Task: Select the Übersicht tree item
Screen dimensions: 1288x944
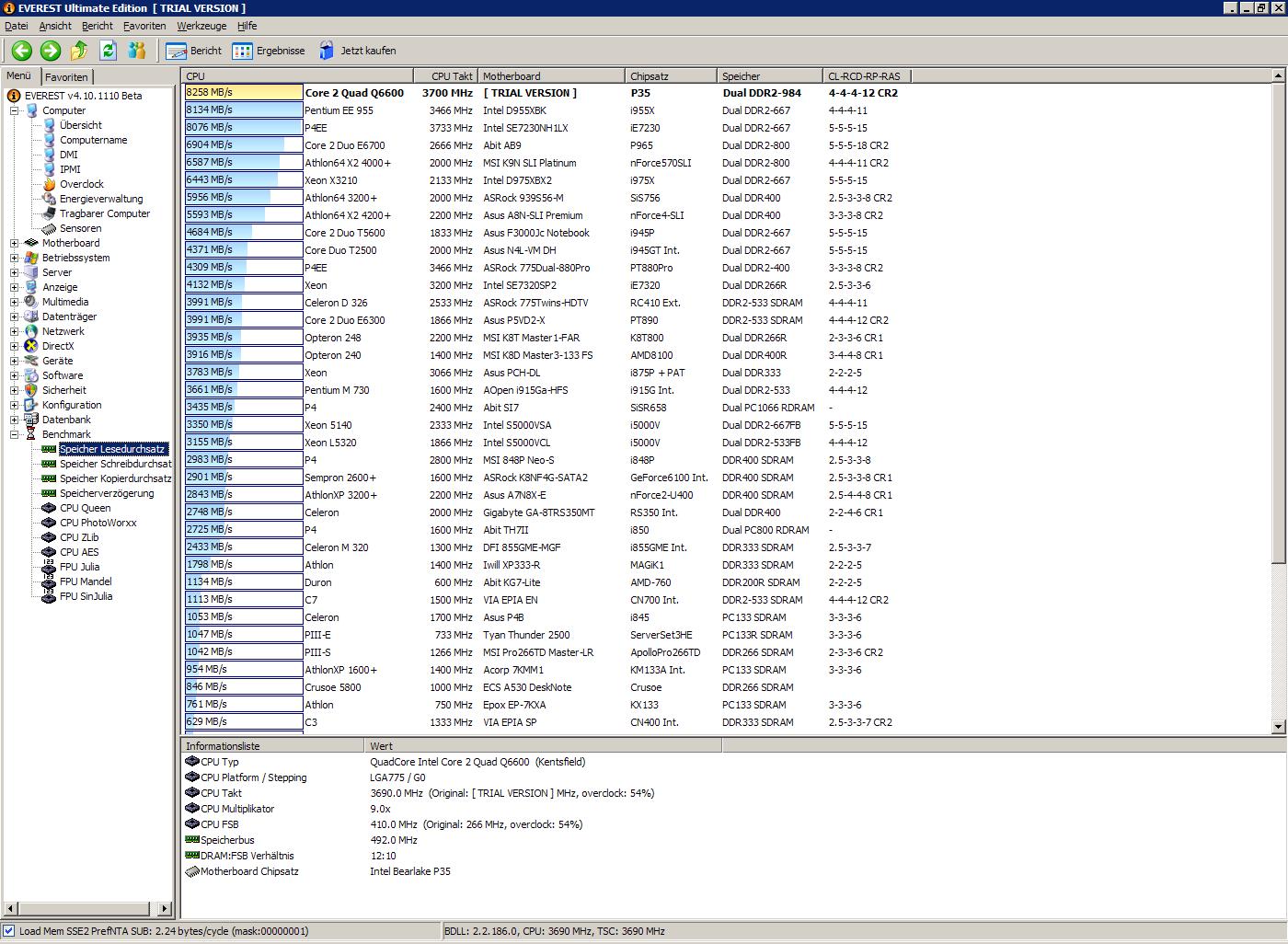Action: (x=81, y=125)
